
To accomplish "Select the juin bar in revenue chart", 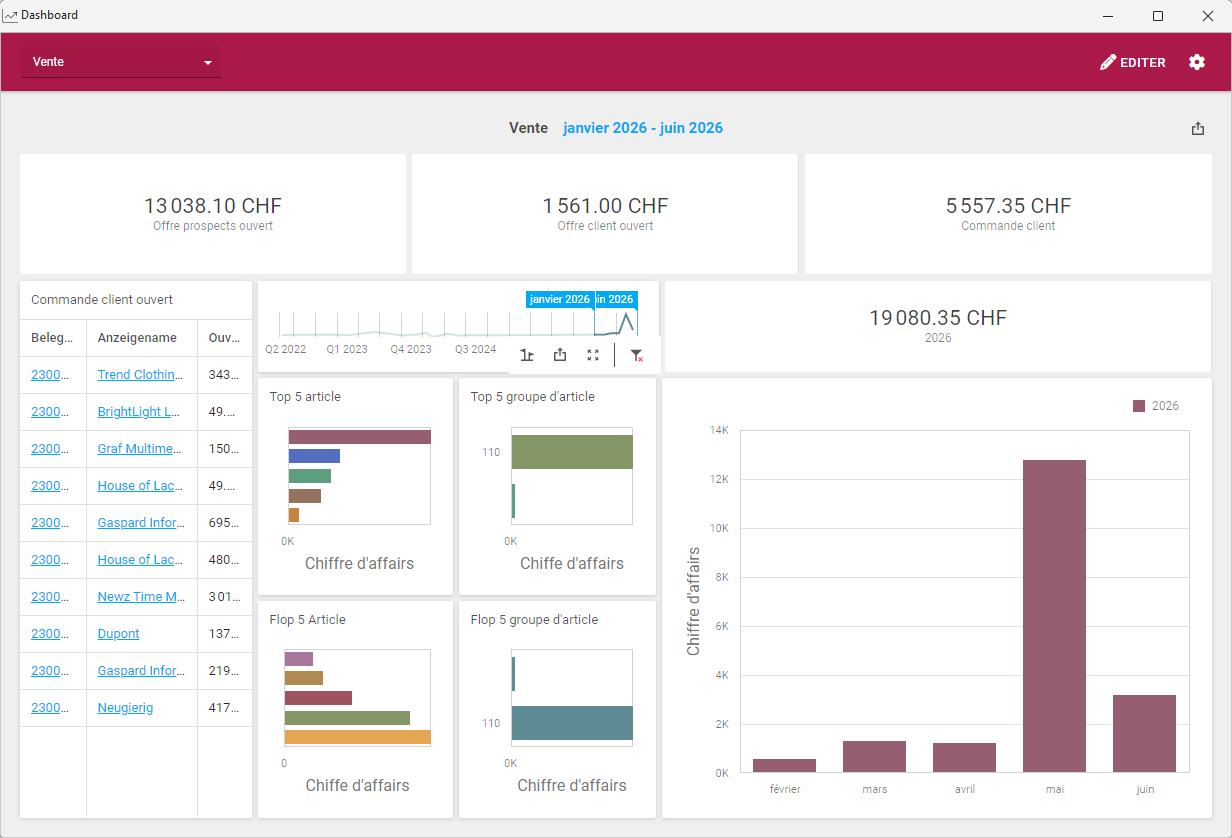I will (1144, 733).
